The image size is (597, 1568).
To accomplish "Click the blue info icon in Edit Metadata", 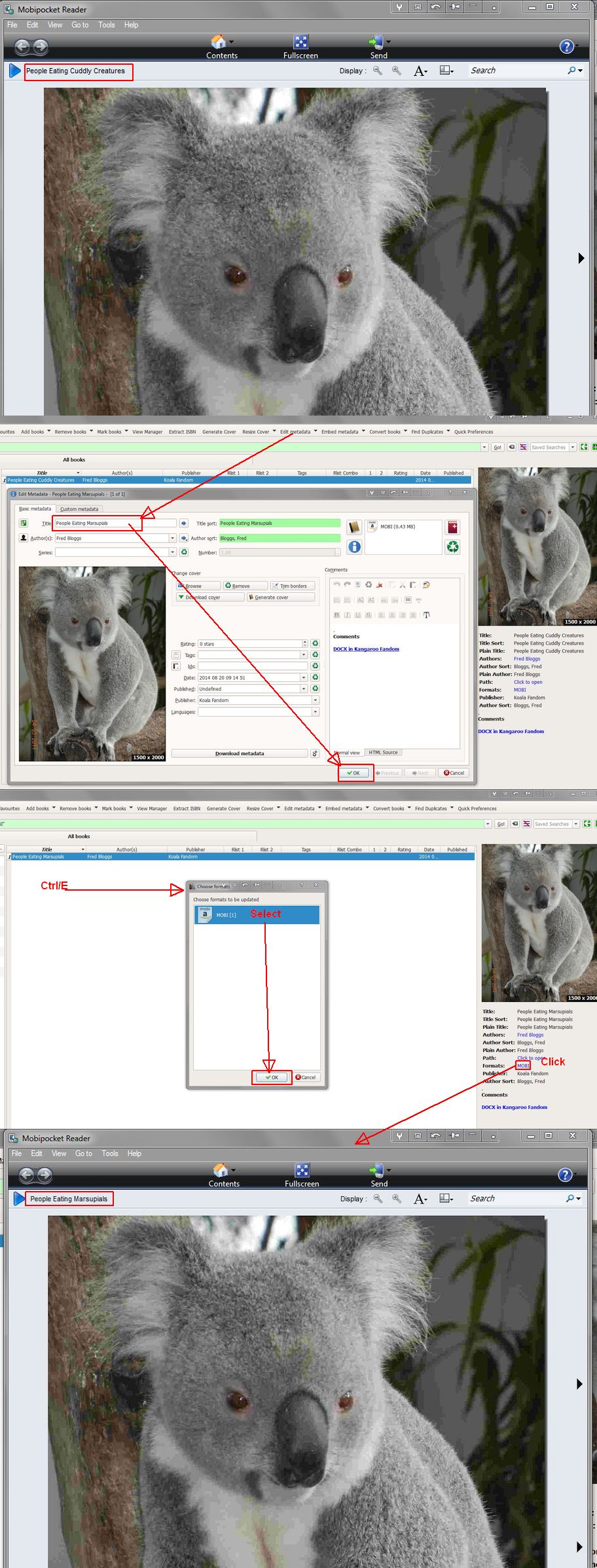I will pos(354,546).
